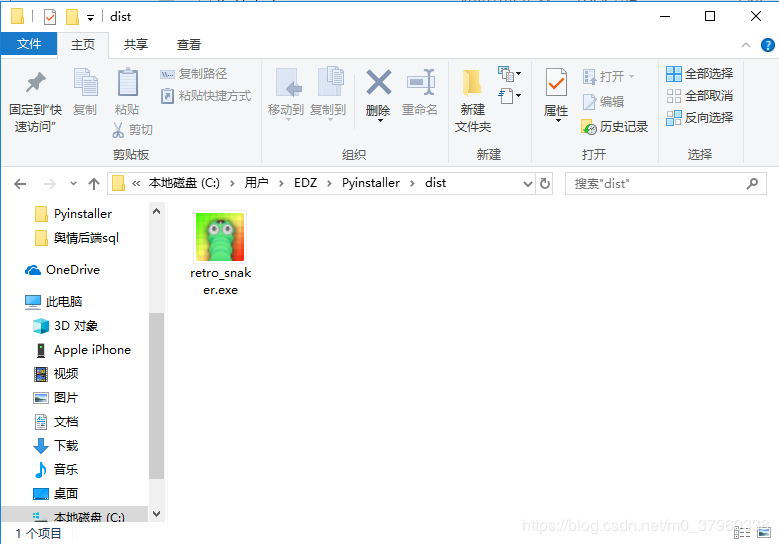Refresh the dist folder view
779x544 pixels.
tap(545, 184)
